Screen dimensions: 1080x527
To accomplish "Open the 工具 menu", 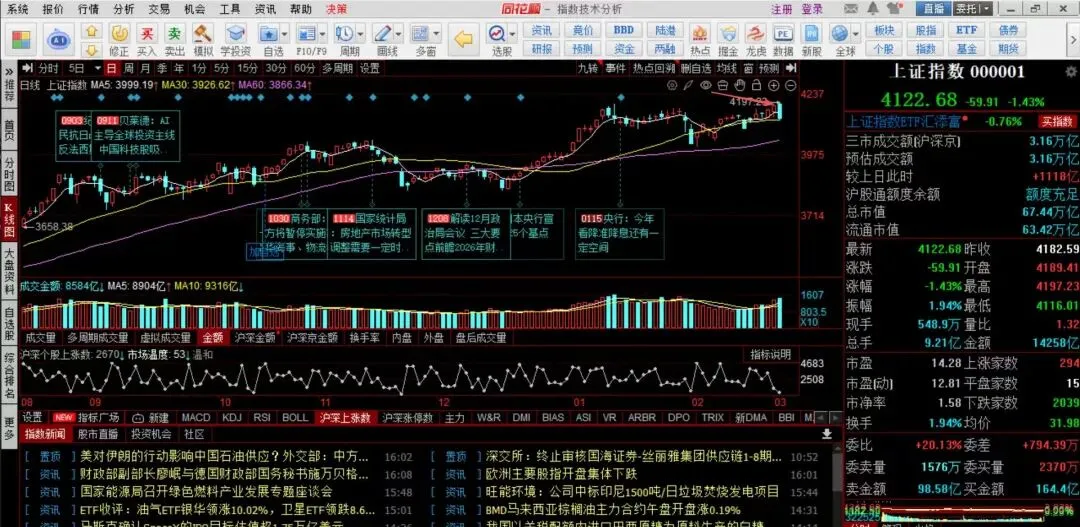I will [230, 9].
